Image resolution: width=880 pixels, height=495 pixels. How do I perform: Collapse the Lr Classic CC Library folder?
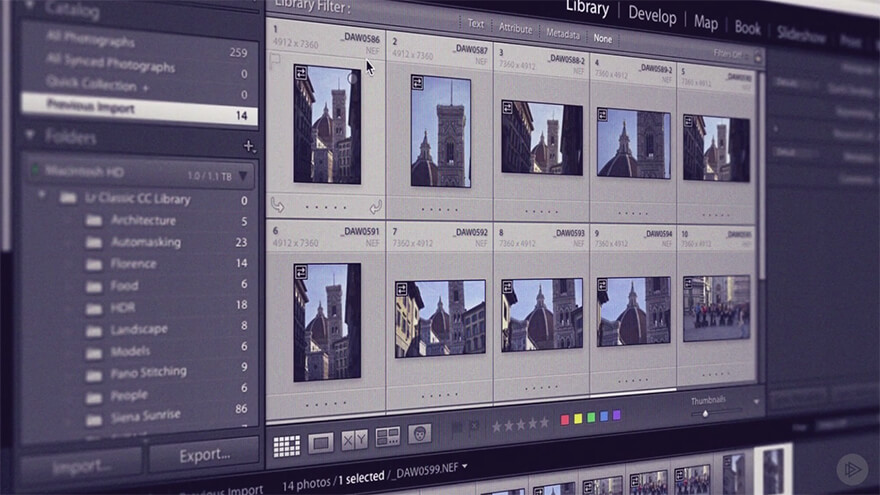pyautogui.click(x=42, y=195)
